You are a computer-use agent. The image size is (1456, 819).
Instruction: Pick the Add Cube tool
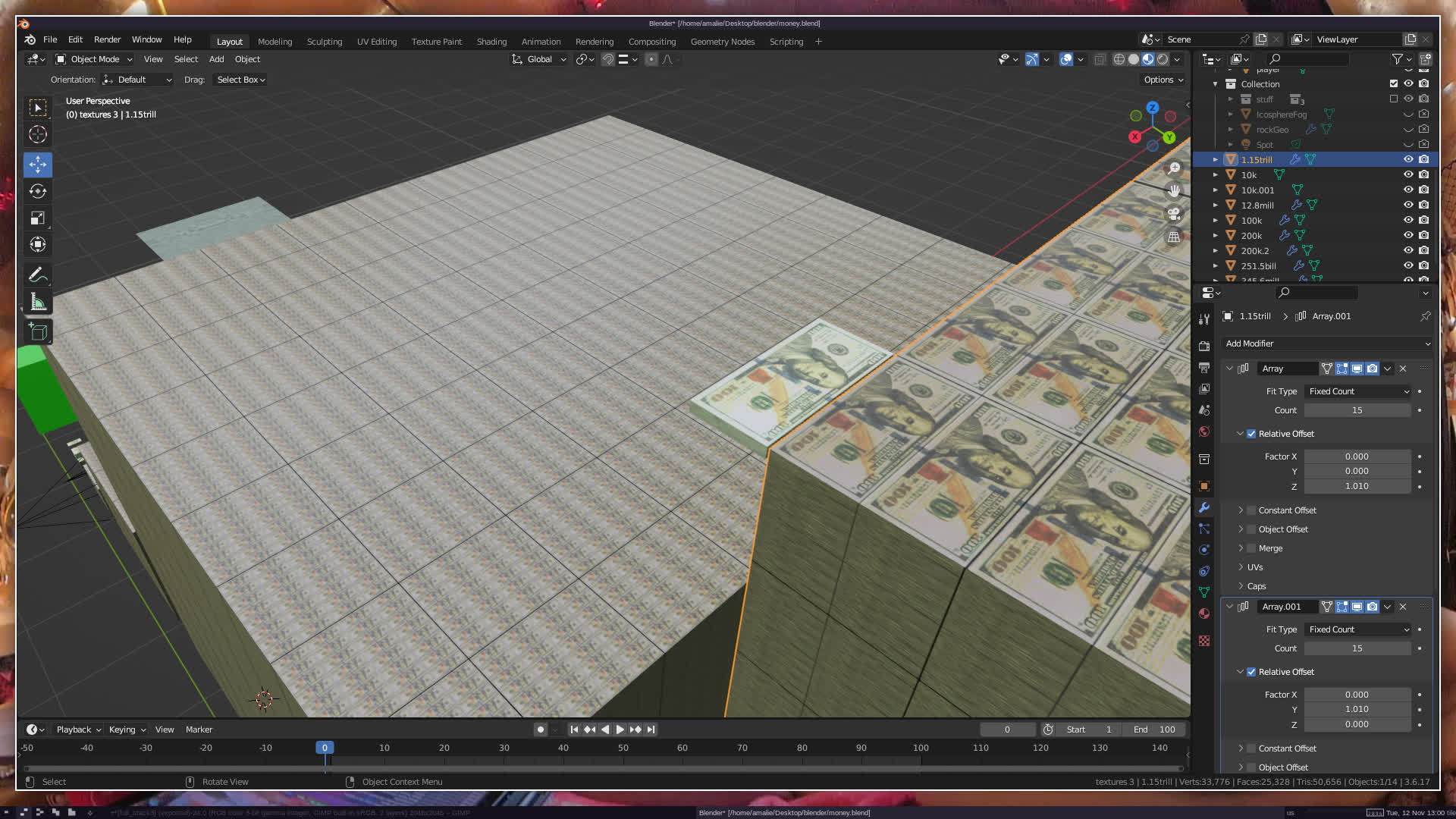coord(38,331)
